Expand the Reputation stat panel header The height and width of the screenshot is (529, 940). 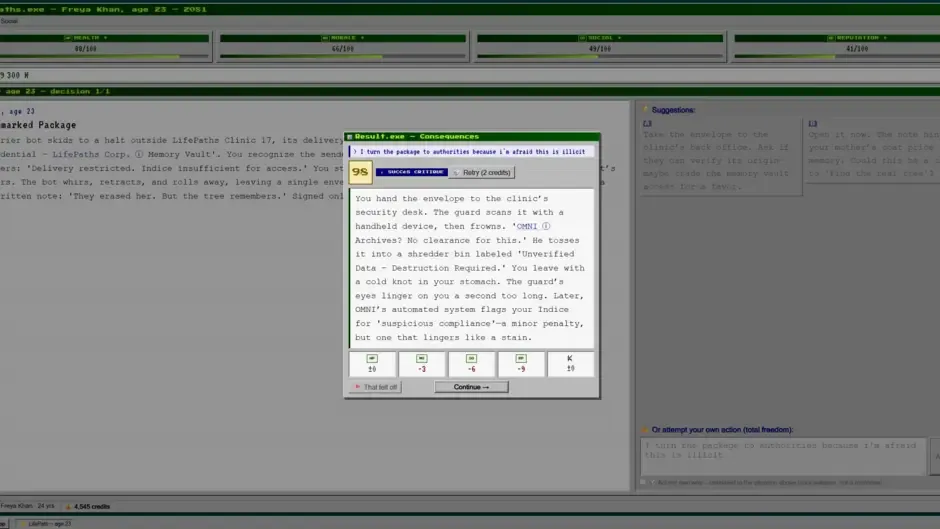click(857, 38)
